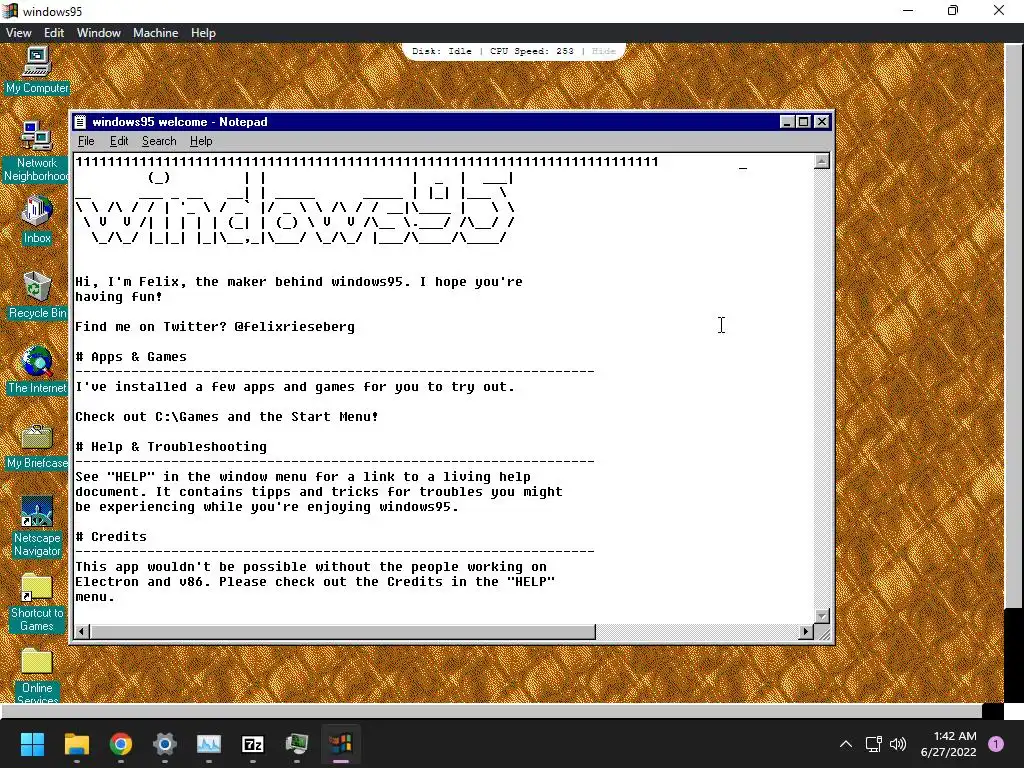Open the host View menu

click(x=18, y=33)
